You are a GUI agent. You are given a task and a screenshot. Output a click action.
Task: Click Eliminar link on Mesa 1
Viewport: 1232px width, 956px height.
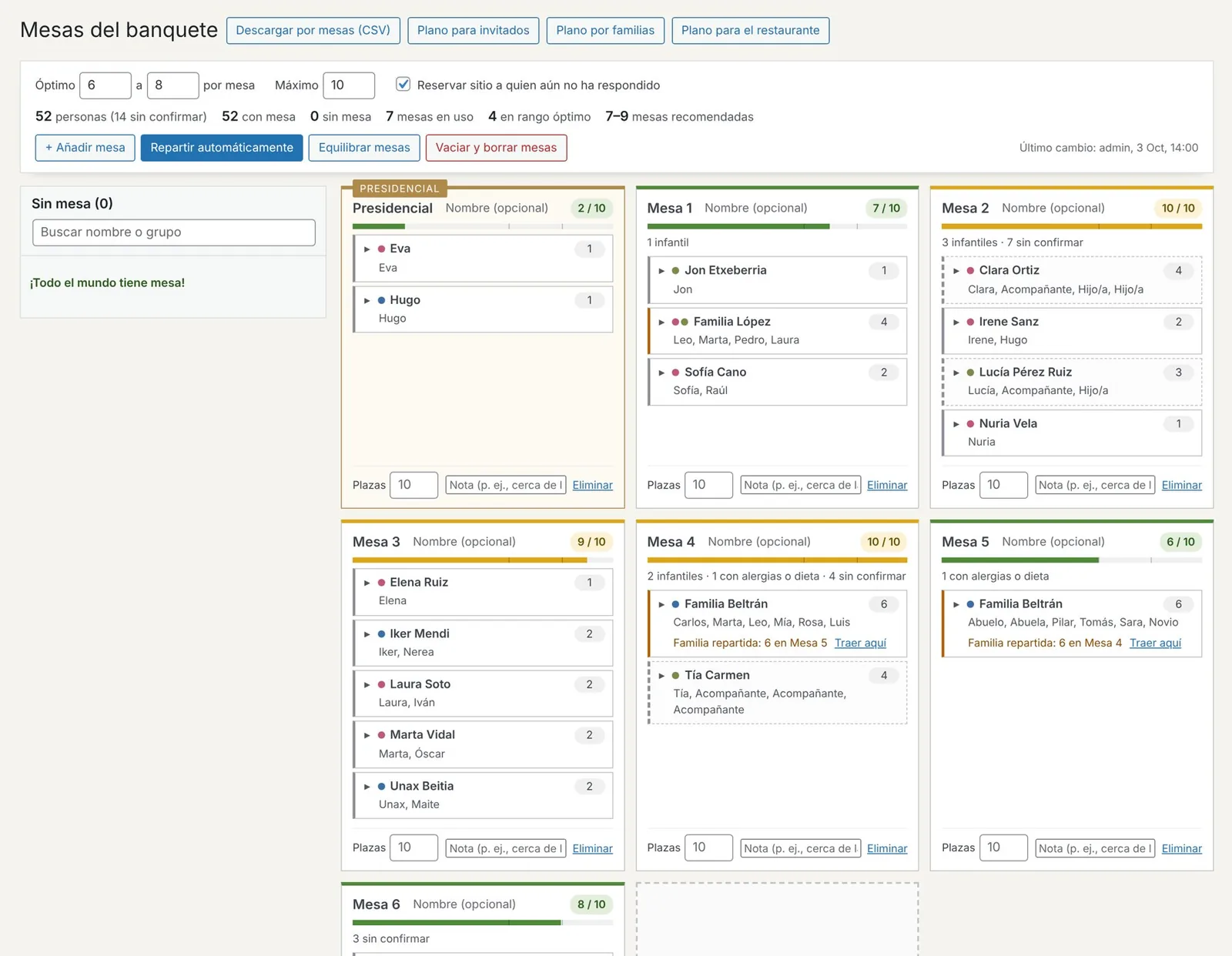[887, 485]
